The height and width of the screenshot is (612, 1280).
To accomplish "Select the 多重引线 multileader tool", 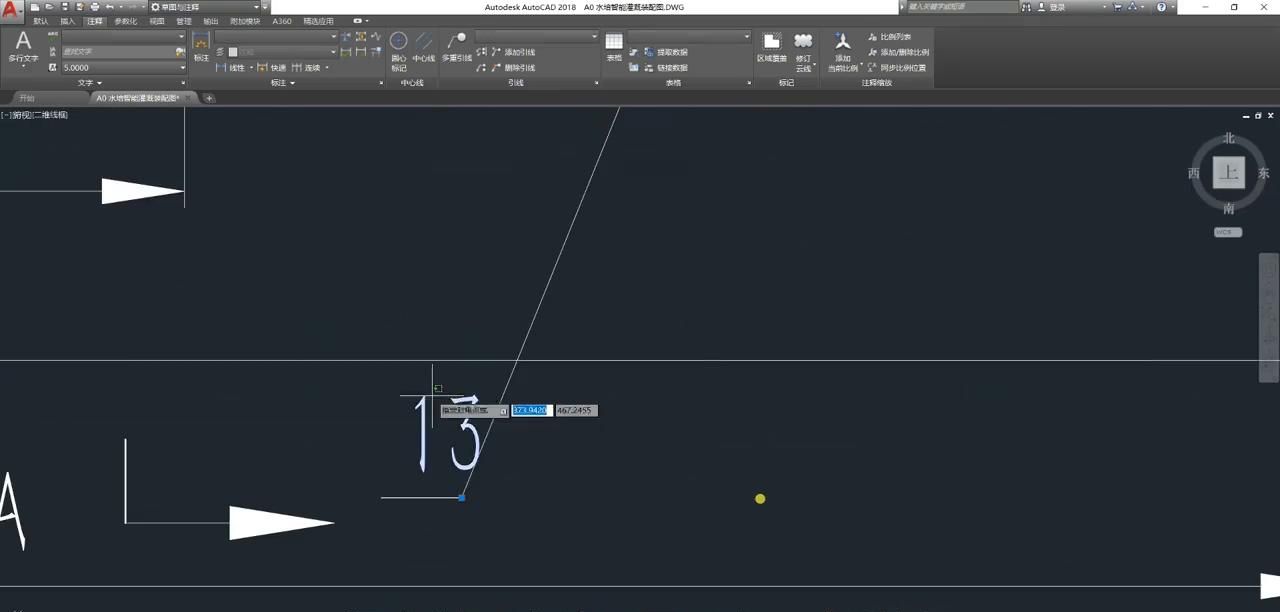I will coord(456,47).
